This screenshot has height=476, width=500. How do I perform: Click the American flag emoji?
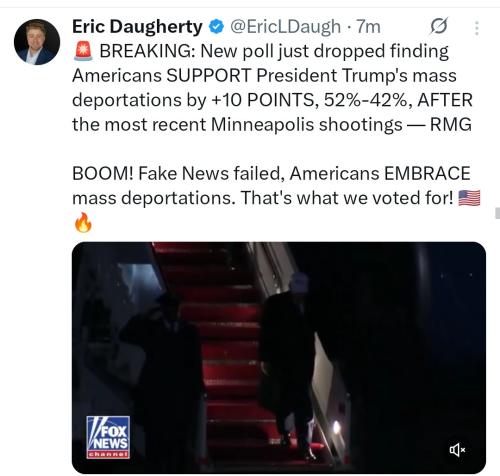pyautogui.click(x=469, y=198)
